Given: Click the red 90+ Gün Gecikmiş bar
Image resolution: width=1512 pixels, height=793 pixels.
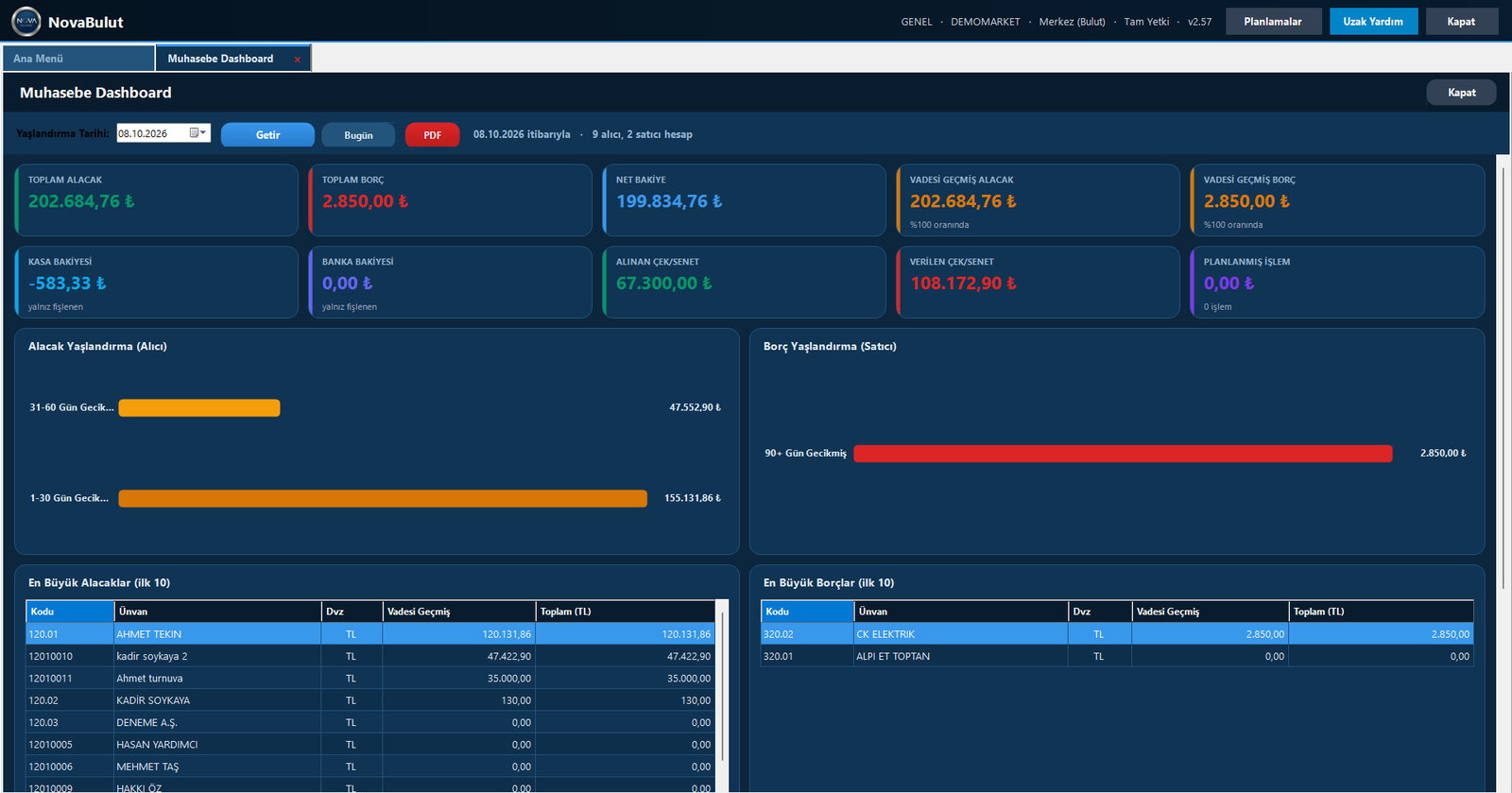Looking at the screenshot, I should [x=1123, y=454].
